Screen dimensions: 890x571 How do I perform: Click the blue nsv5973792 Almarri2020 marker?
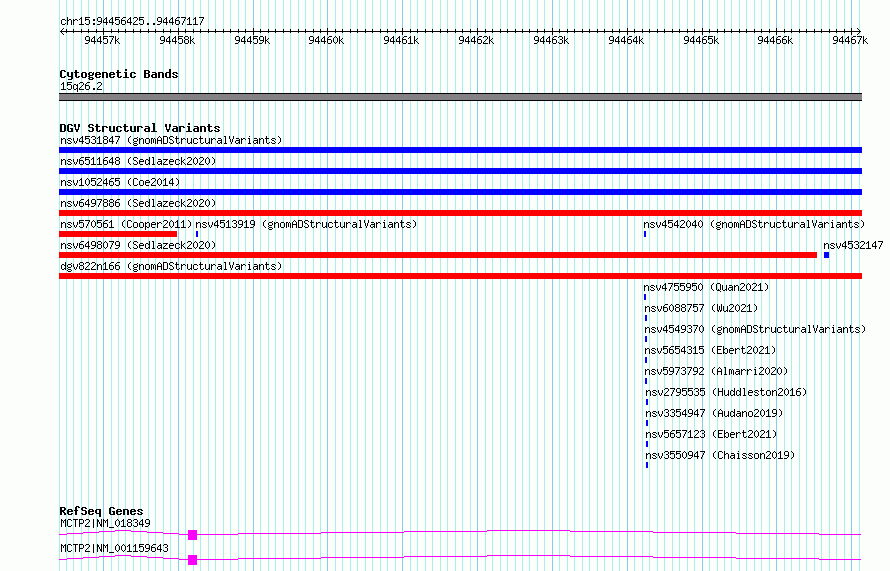(646, 381)
